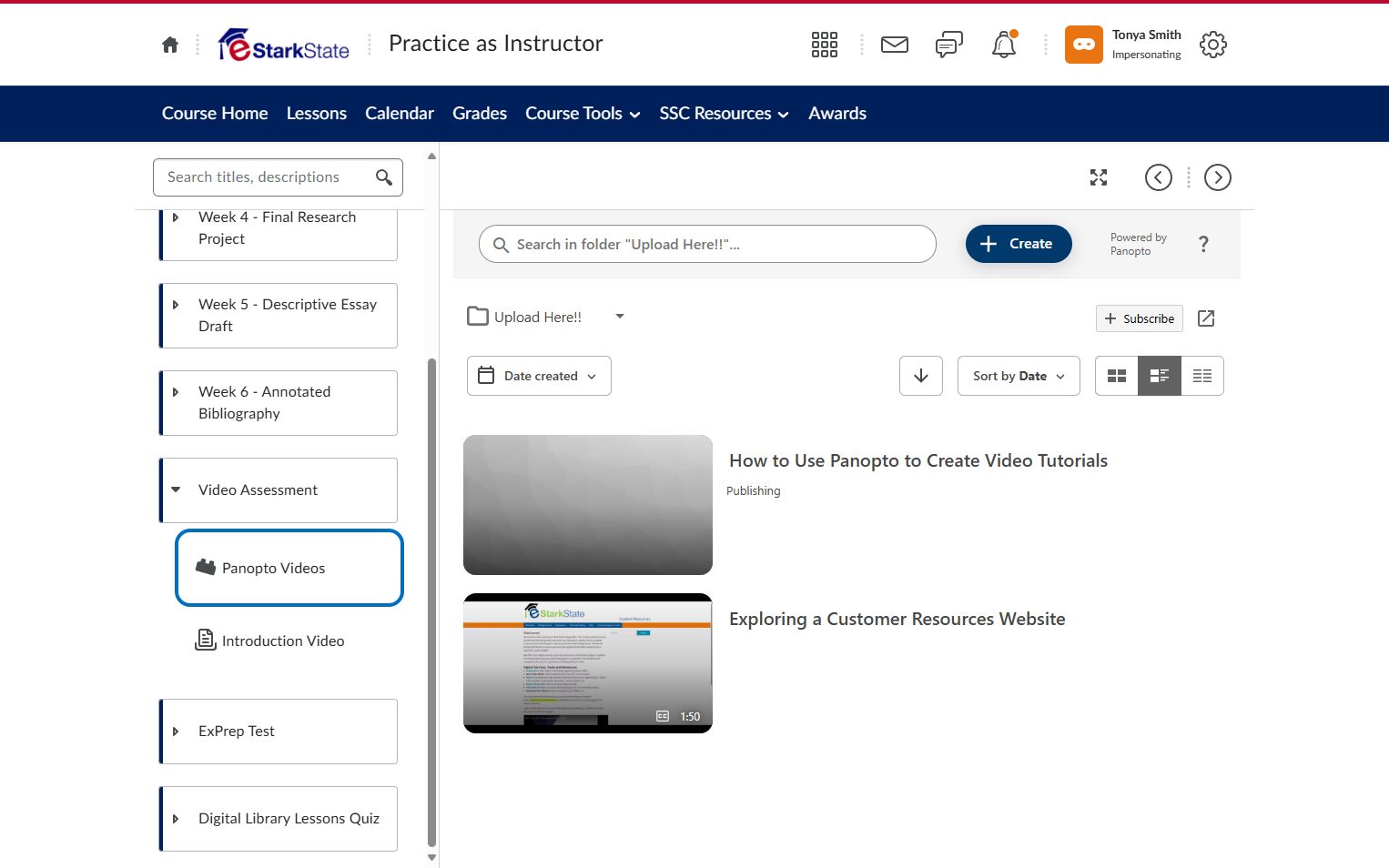Open the message alerts envelope icon
1389x868 pixels.
click(x=895, y=45)
